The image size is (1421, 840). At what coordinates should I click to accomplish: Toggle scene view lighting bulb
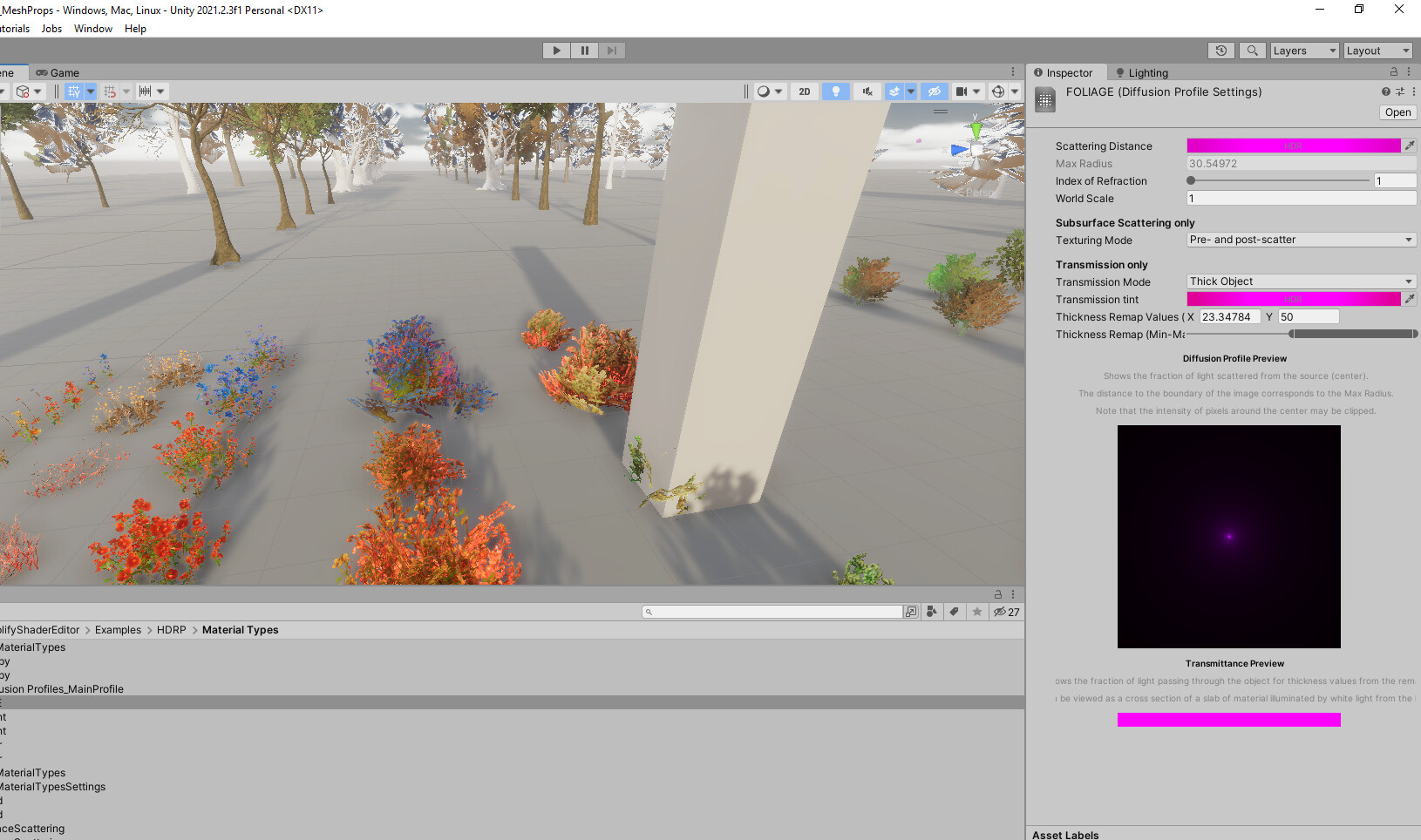835,91
